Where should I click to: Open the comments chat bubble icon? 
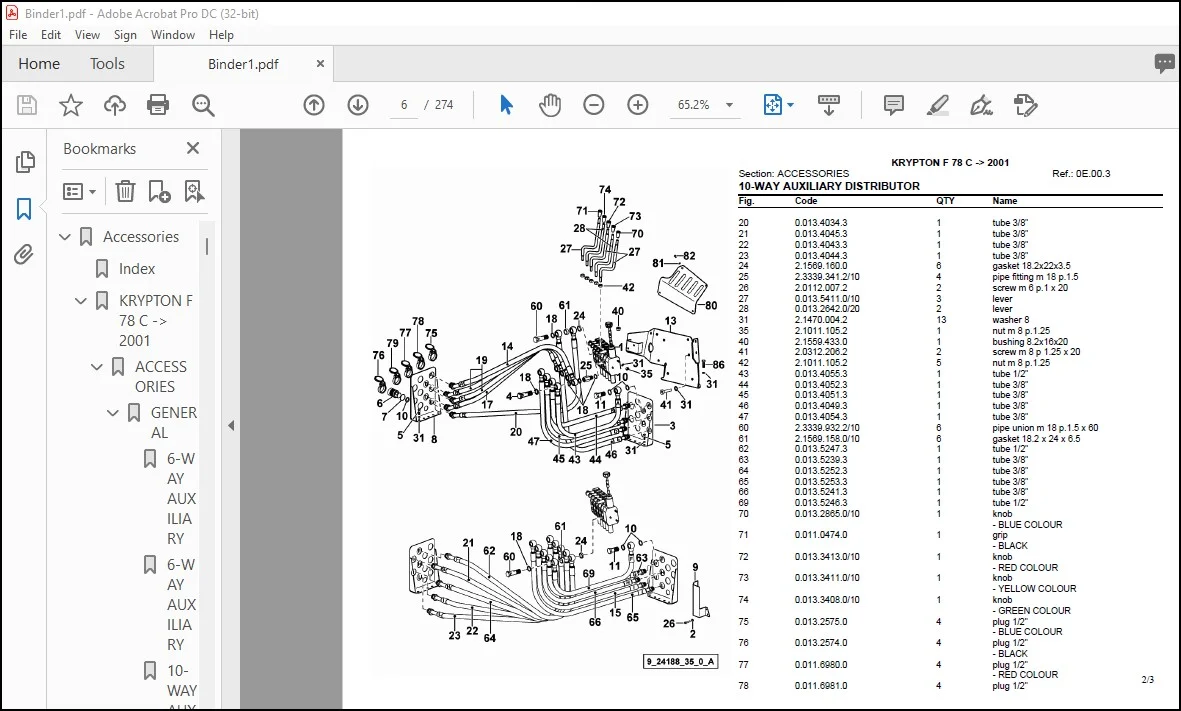pos(1164,63)
